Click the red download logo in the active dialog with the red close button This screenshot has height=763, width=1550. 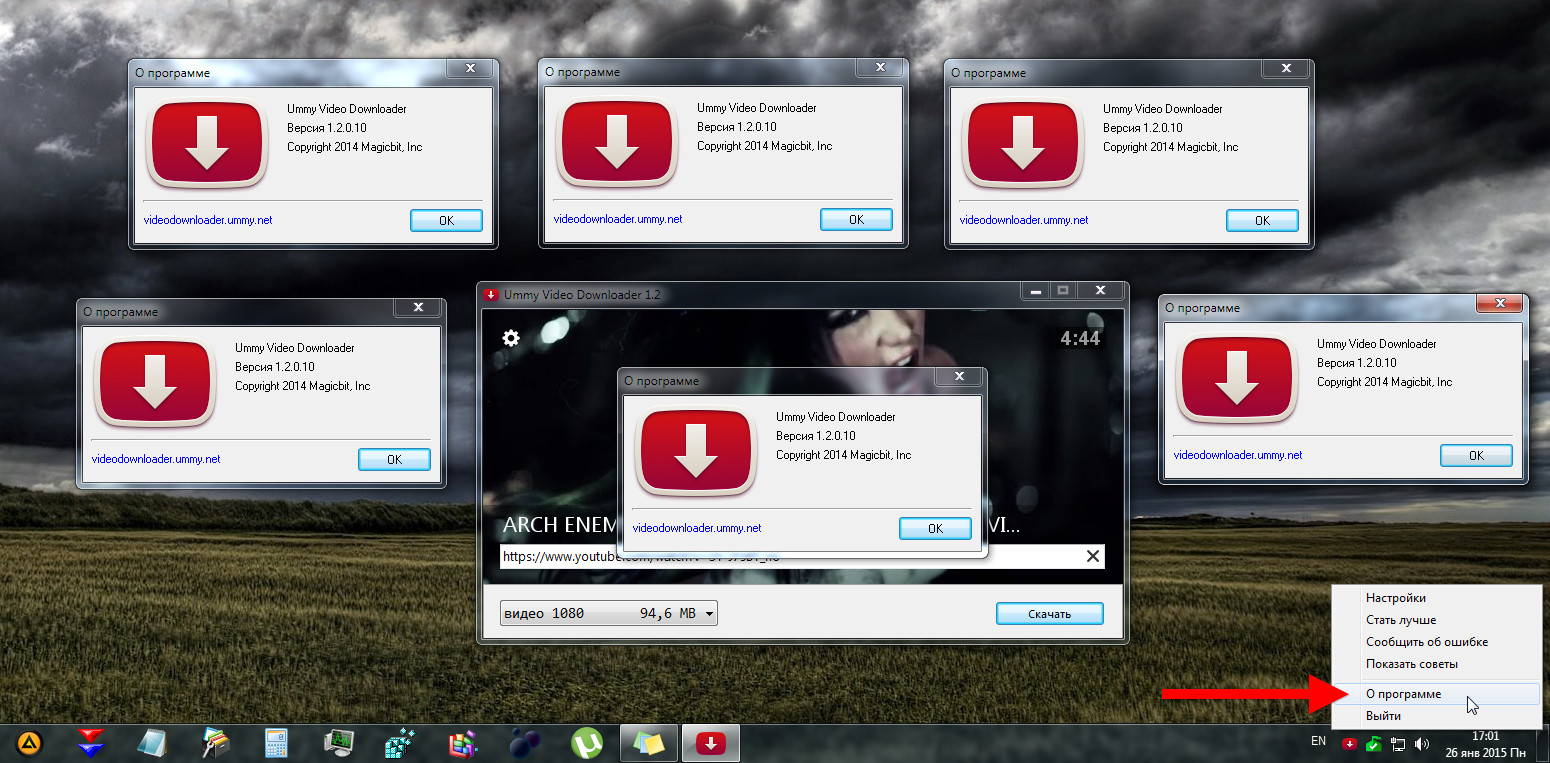(x=1237, y=380)
